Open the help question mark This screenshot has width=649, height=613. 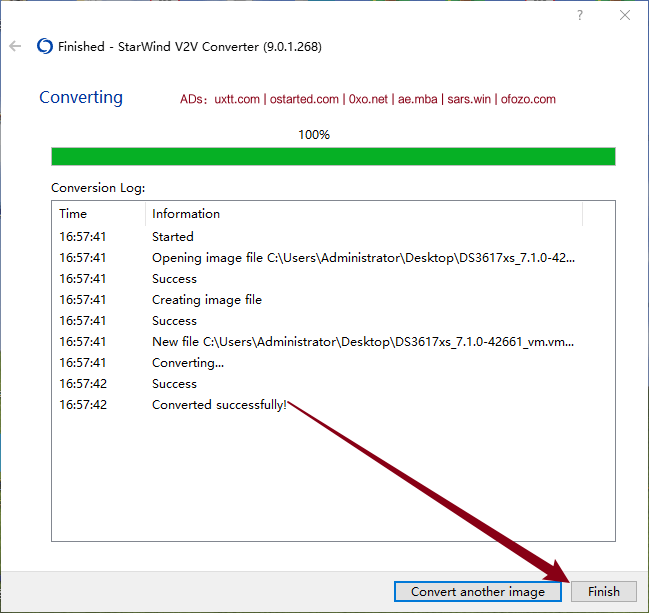(580, 15)
